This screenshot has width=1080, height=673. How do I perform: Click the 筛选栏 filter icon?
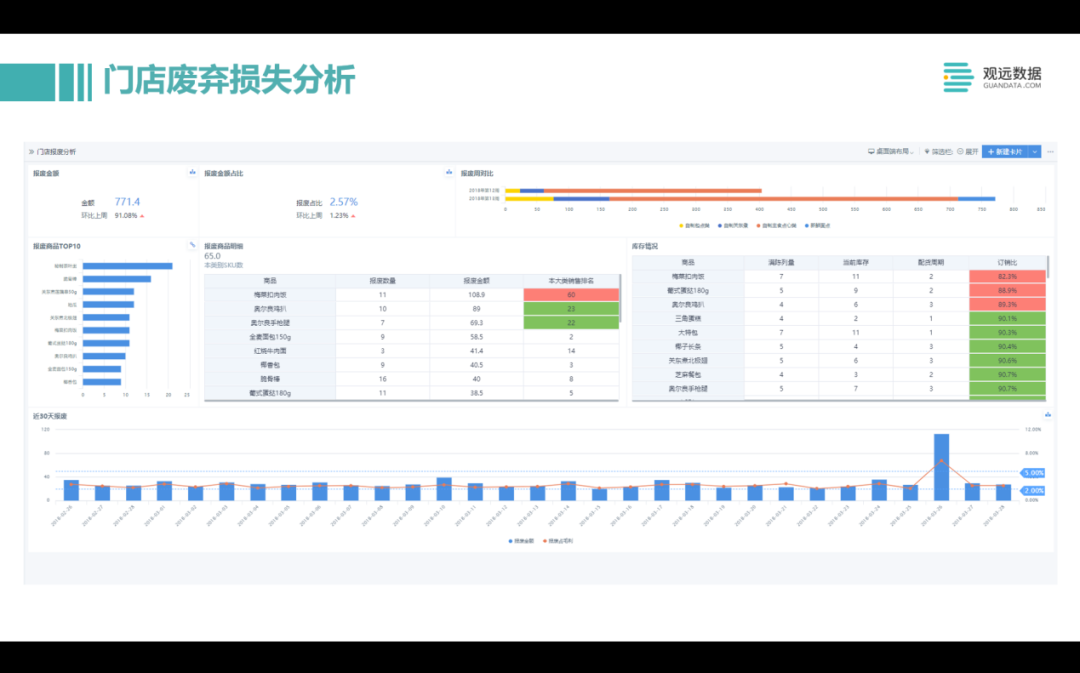point(927,152)
